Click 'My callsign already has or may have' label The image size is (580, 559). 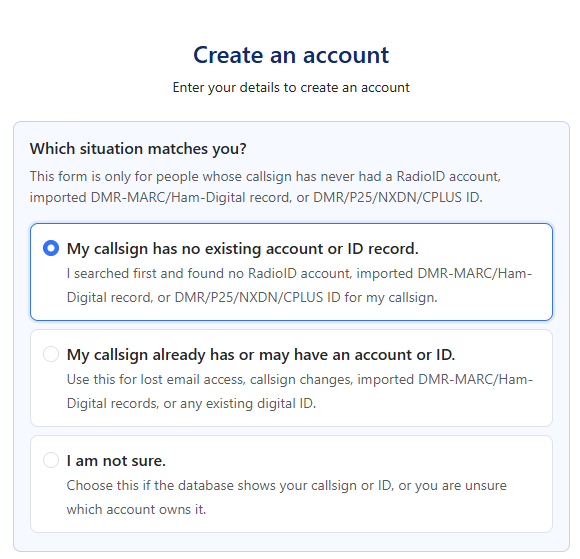click(261, 355)
